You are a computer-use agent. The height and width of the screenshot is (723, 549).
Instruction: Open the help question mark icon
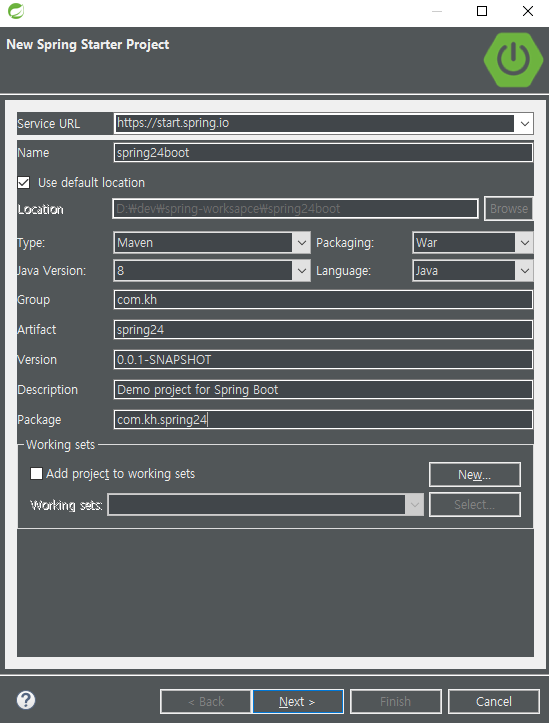pyautogui.click(x=26, y=700)
